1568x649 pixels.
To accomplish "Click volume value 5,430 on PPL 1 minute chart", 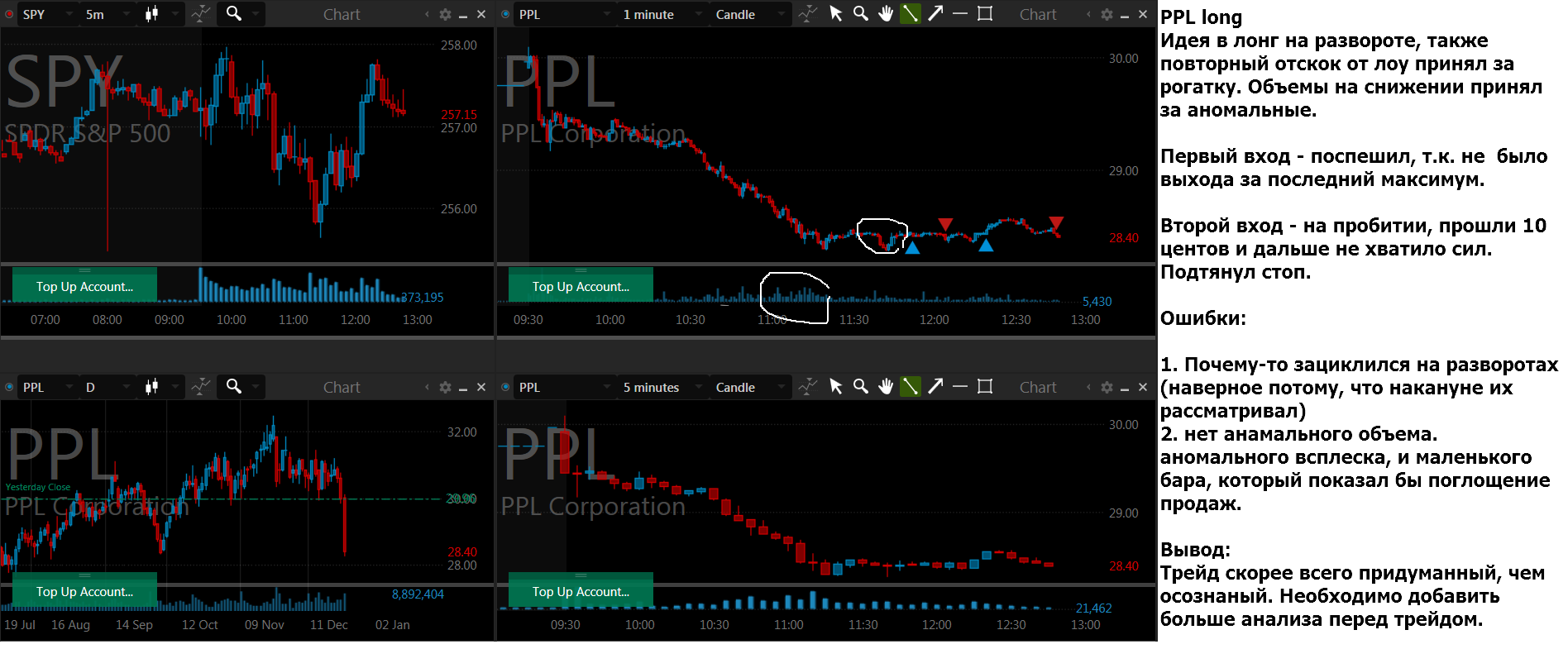I will (x=1097, y=302).
